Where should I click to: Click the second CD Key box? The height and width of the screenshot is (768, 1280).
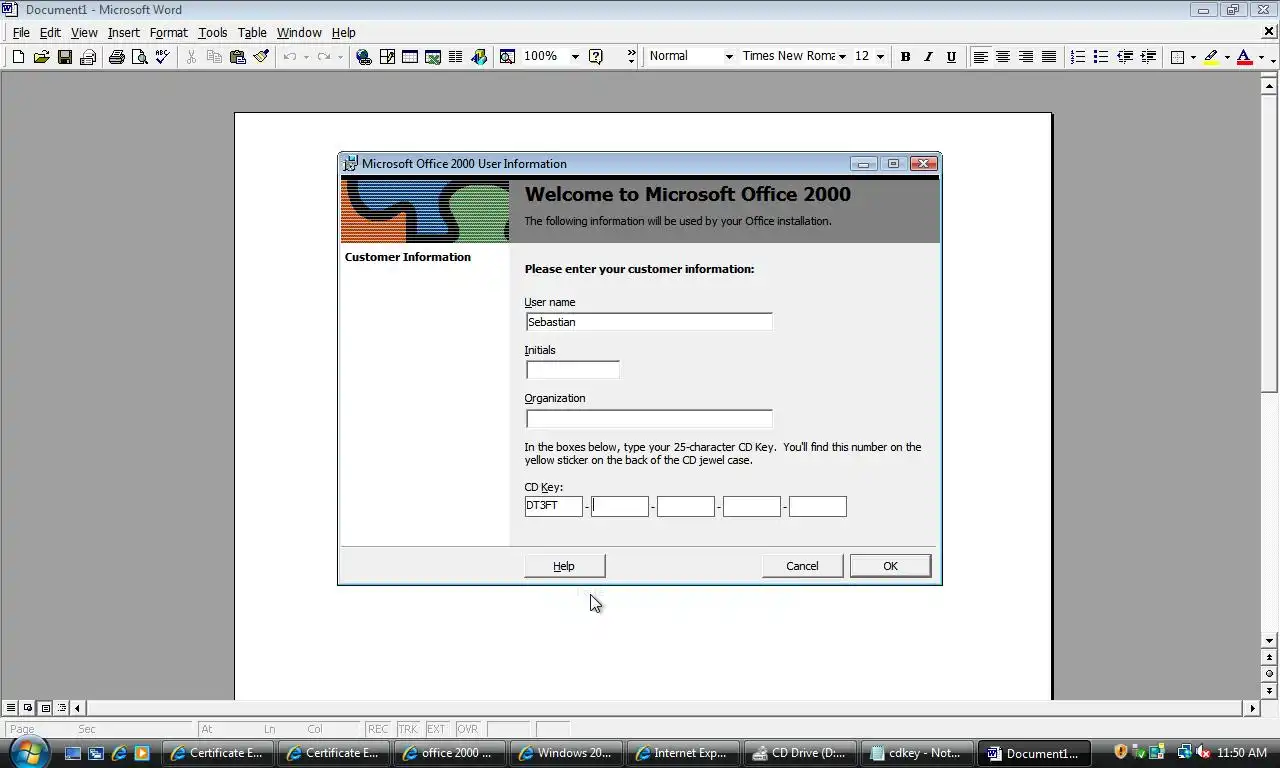pos(620,506)
